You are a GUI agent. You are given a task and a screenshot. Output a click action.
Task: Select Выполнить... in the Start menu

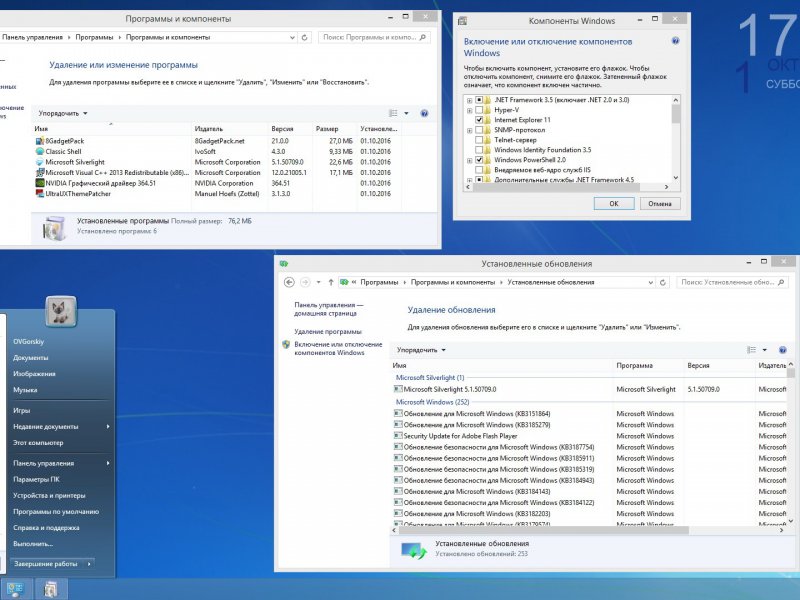click(x=33, y=544)
